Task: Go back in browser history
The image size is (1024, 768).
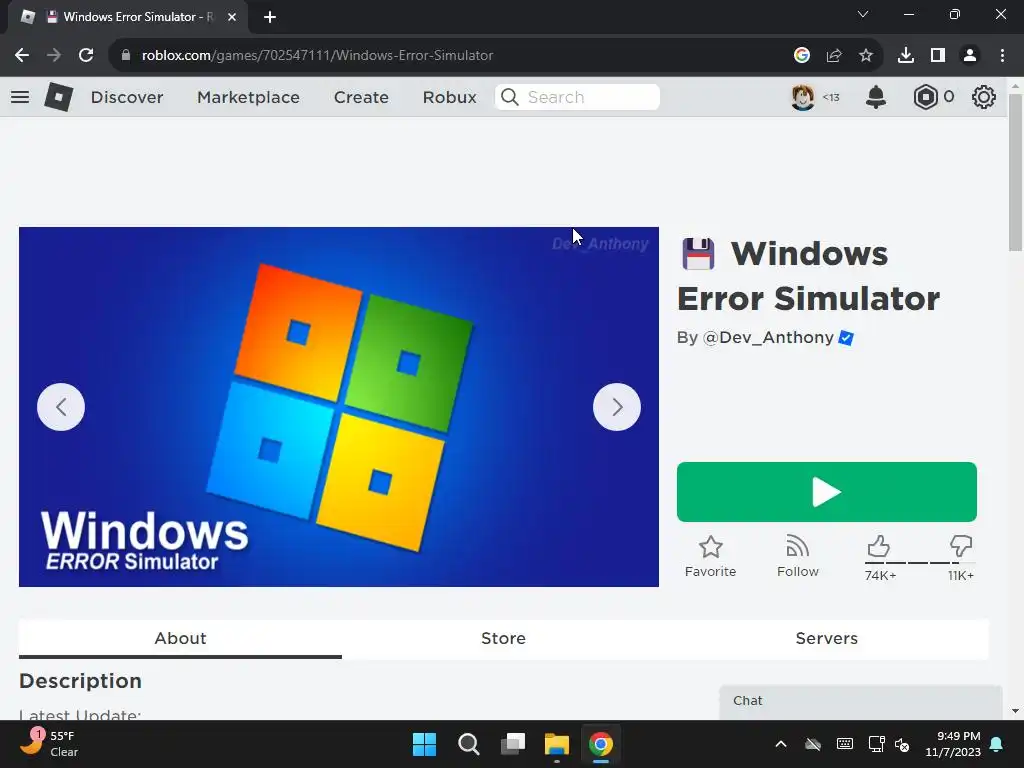Action: point(22,56)
